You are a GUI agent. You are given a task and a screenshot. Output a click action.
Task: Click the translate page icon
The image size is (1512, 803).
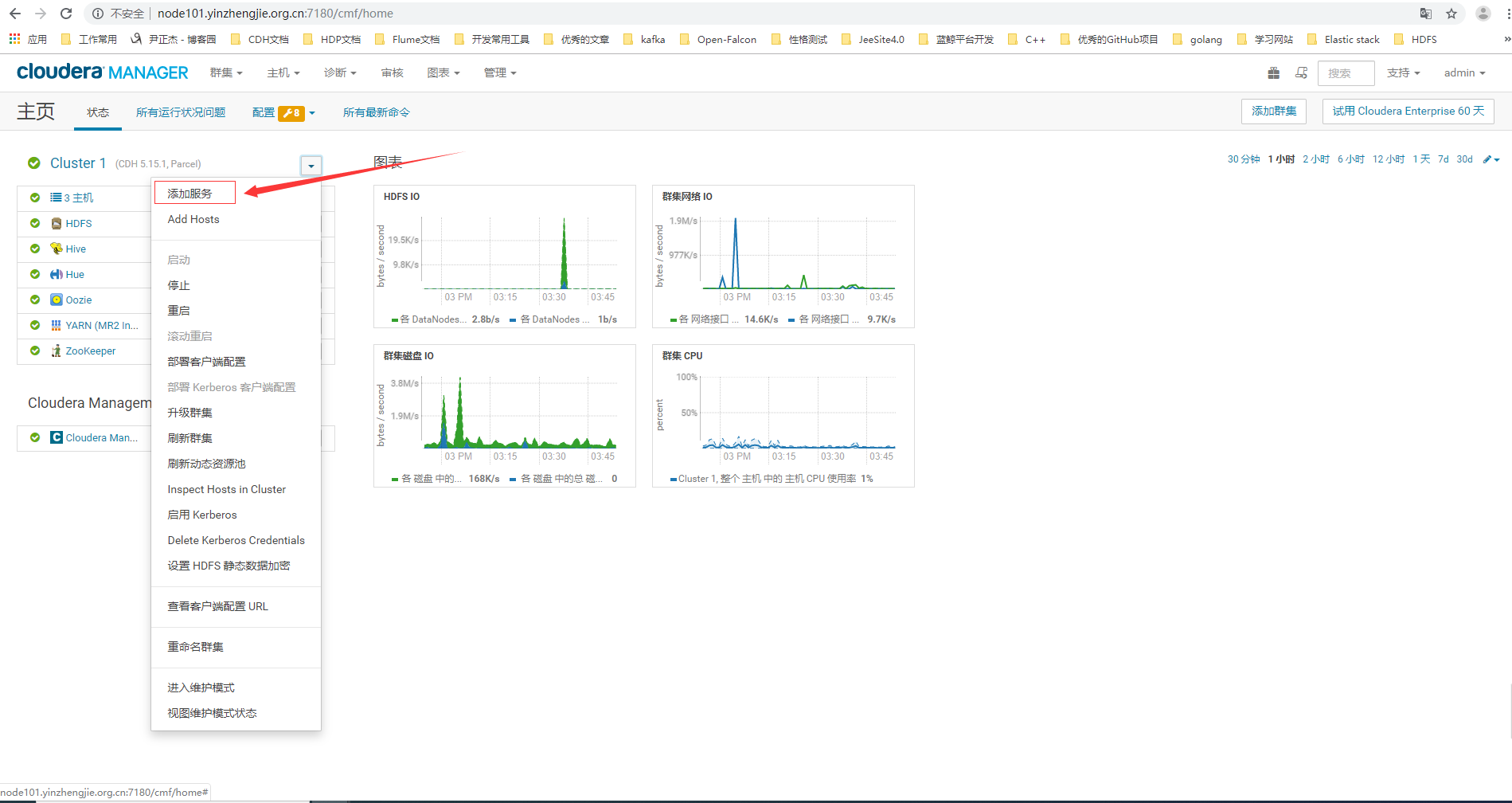click(1426, 14)
